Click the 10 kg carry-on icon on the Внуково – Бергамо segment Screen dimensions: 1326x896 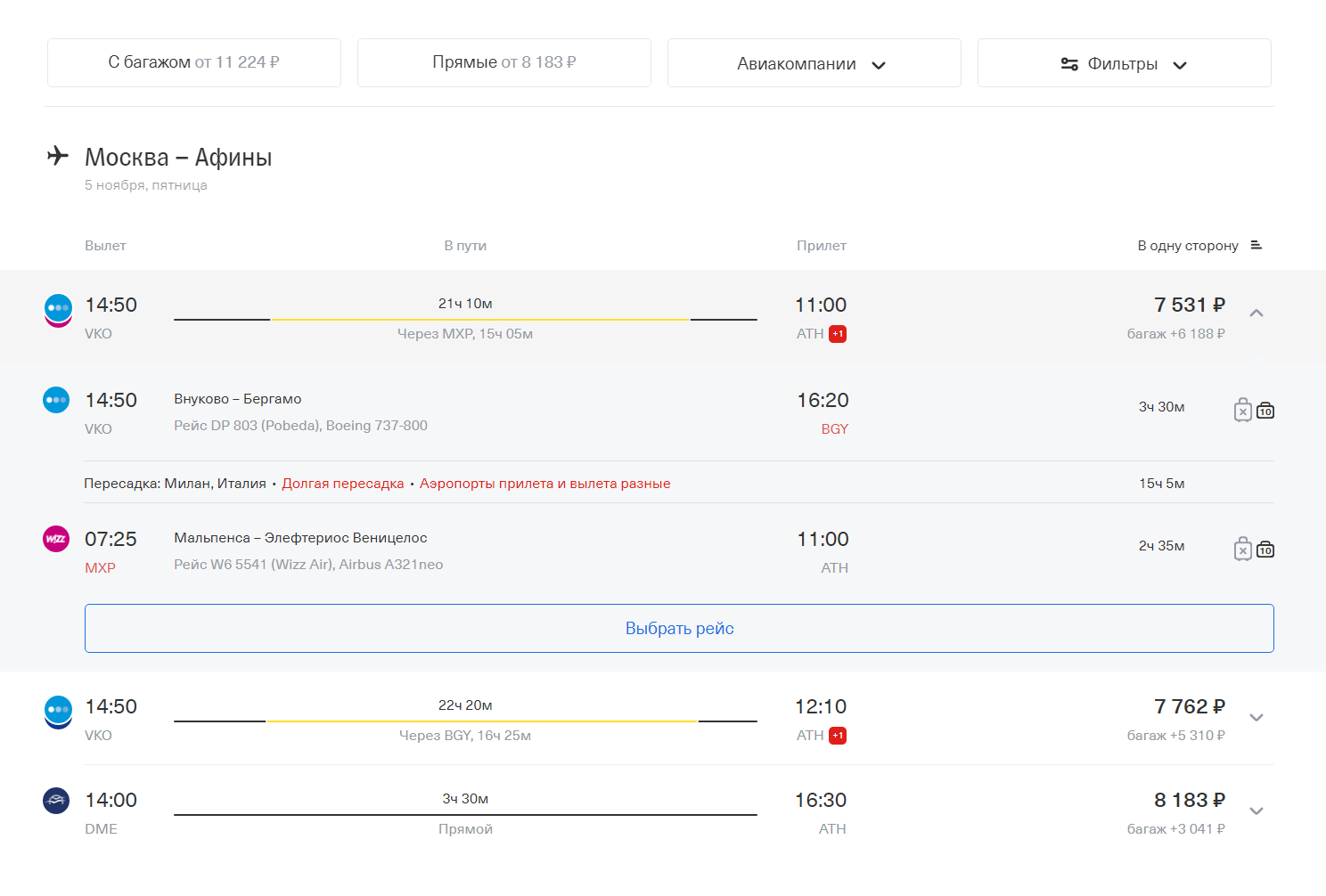point(1265,411)
